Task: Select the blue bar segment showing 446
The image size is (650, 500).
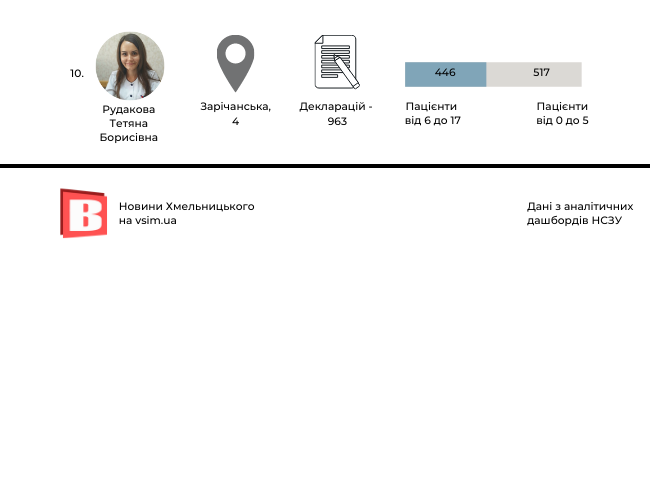Action: coord(445,74)
